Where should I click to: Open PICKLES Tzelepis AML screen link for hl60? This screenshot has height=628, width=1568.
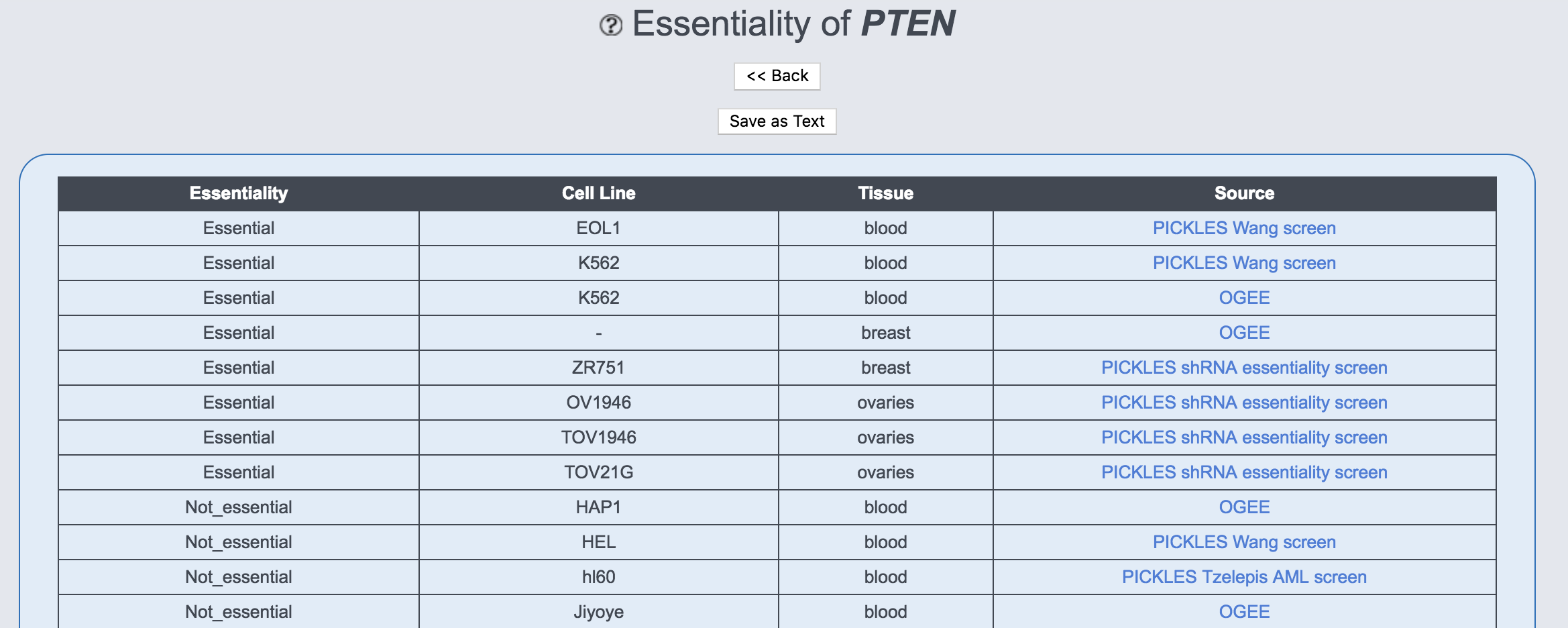point(1244,577)
